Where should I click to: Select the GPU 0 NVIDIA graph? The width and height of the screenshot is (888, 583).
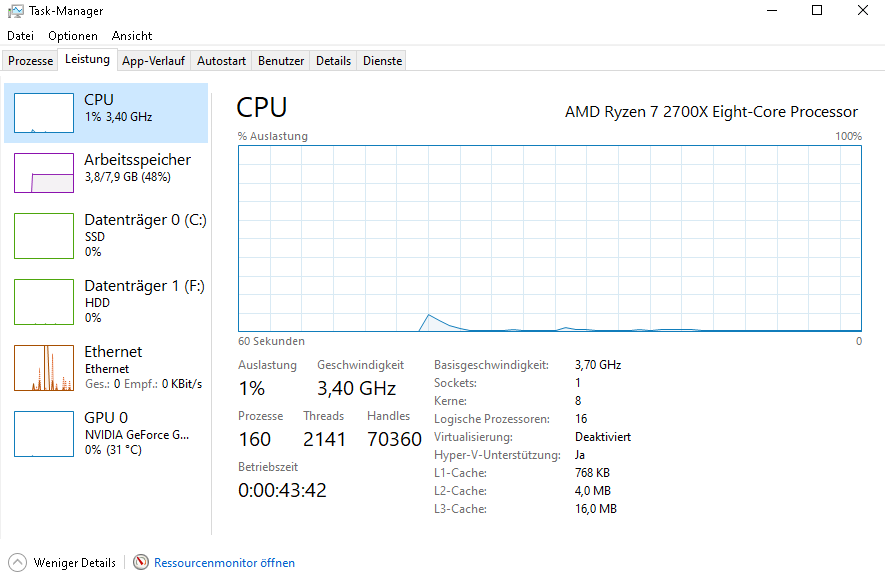pos(44,434)
